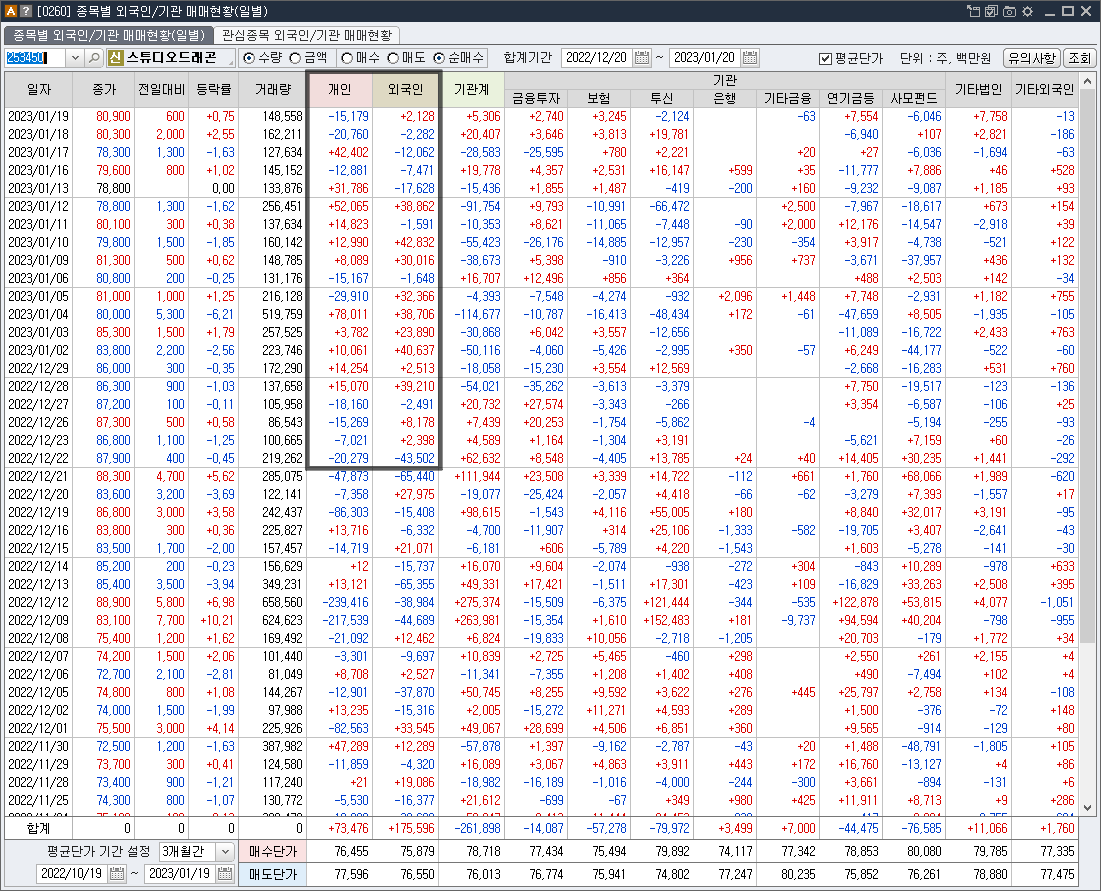The image size is (1101, 891).
Task: Click the 기관계 column header
Action: (x=471, y=89)
